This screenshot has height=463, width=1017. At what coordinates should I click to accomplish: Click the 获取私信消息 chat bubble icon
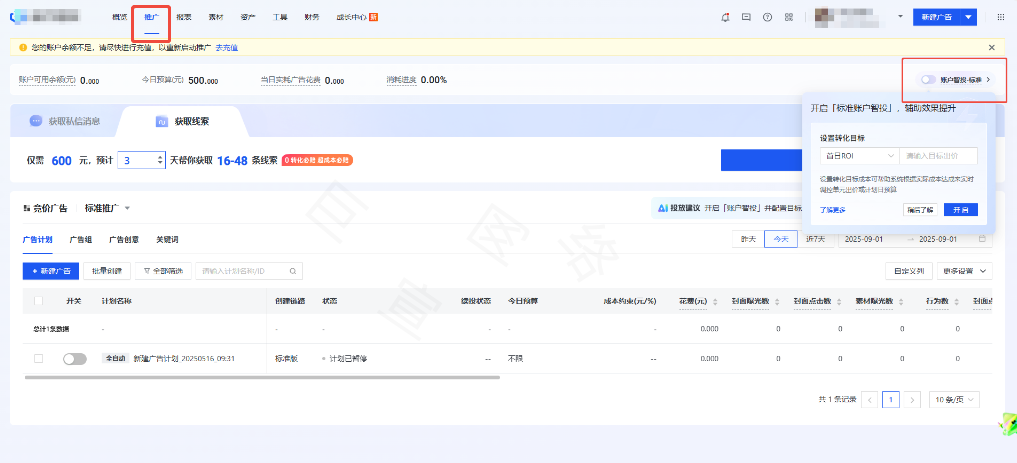tap(36, 121)
